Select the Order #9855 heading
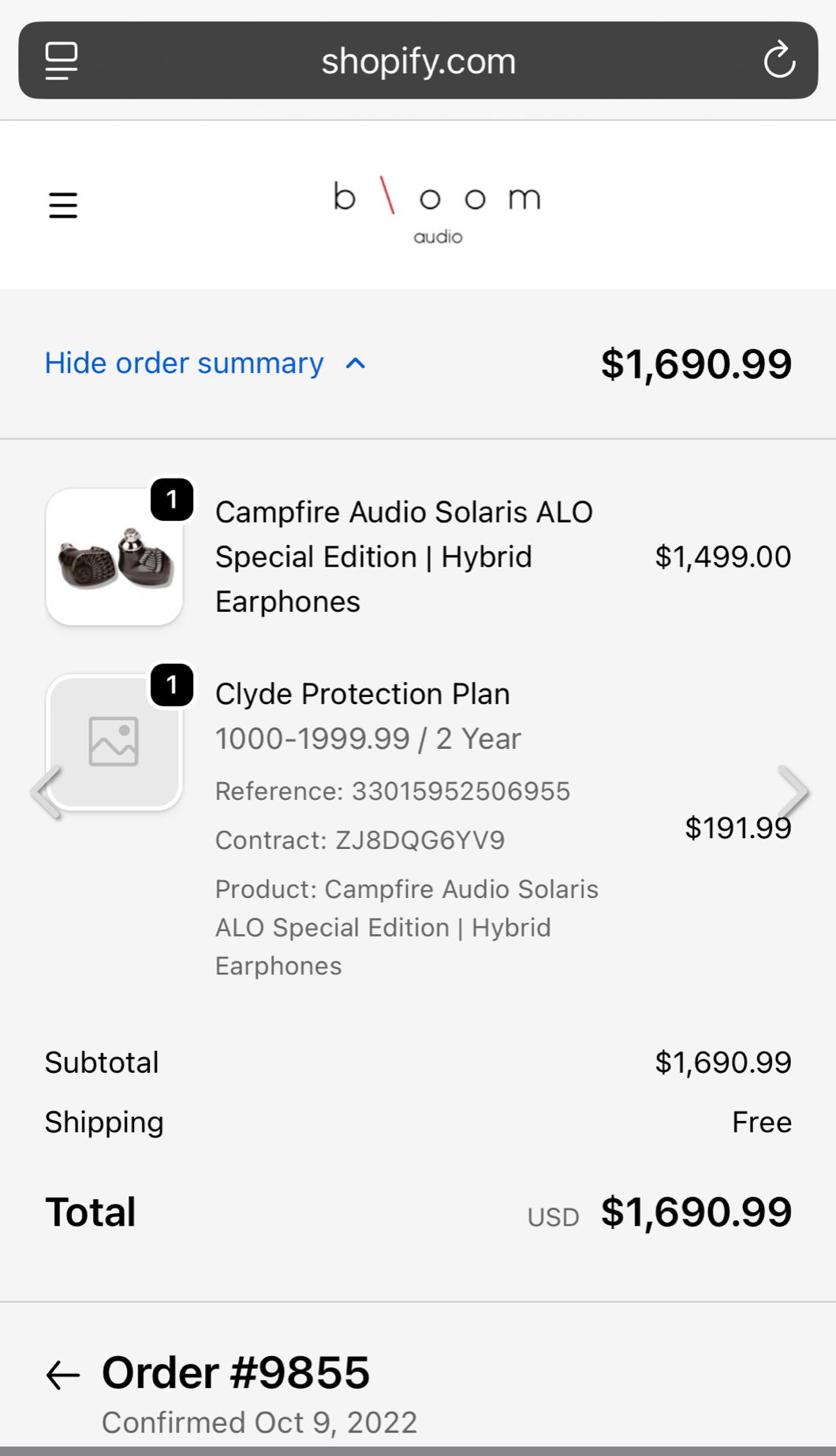The image size is (836, 1456). tap(236, 1372)
